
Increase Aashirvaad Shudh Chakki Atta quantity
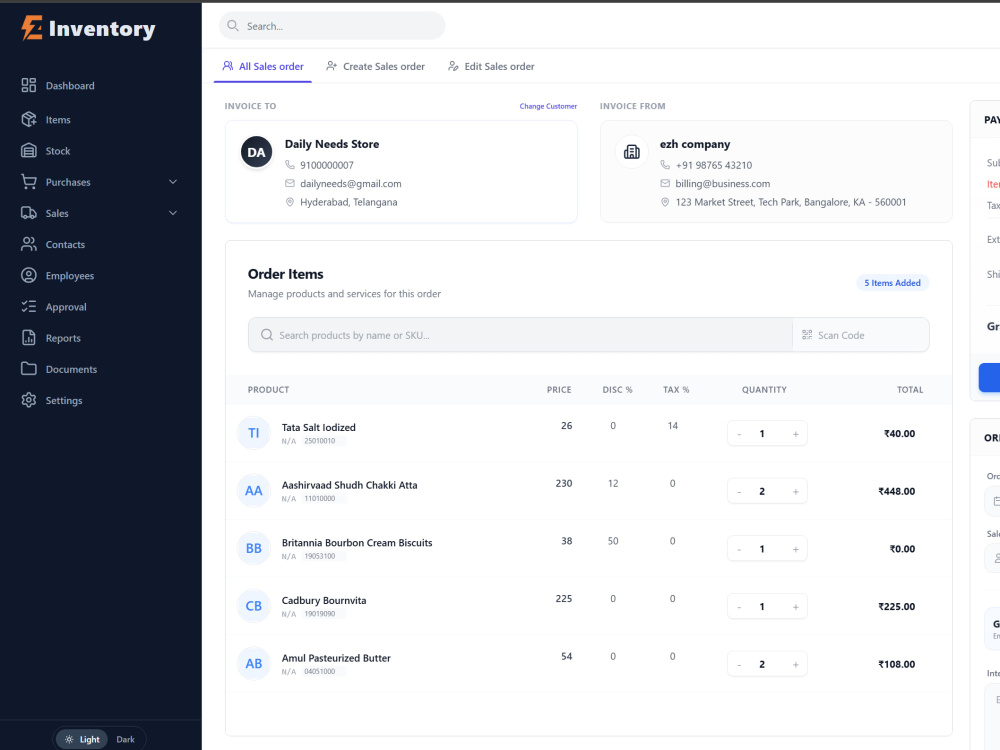click(795, 492)
